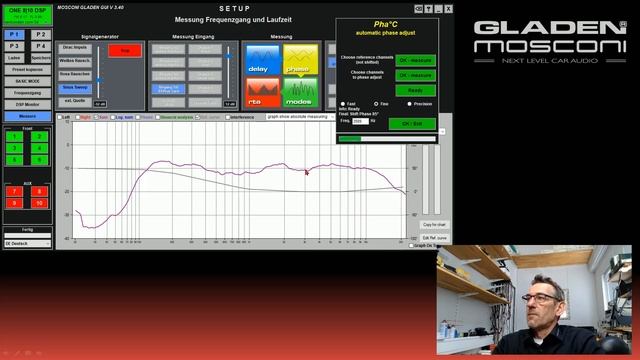Click the OK / Exit button

point(412,123)
